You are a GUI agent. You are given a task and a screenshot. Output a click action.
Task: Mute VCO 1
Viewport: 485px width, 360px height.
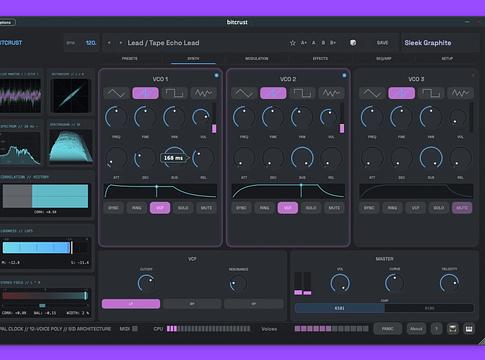coord(206,208)
